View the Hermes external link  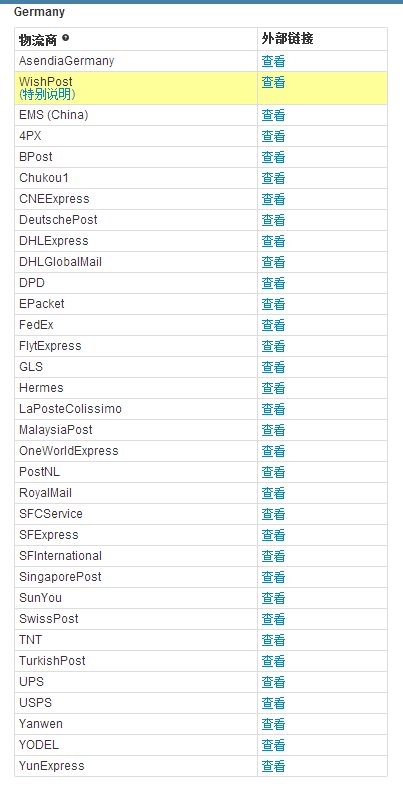point(273,388)
